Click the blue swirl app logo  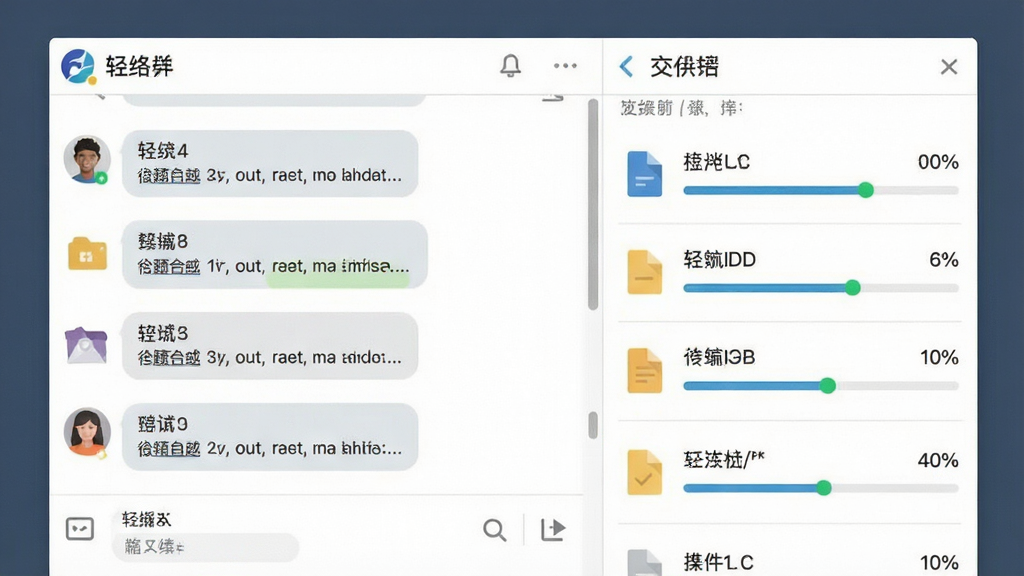[78, 67]
